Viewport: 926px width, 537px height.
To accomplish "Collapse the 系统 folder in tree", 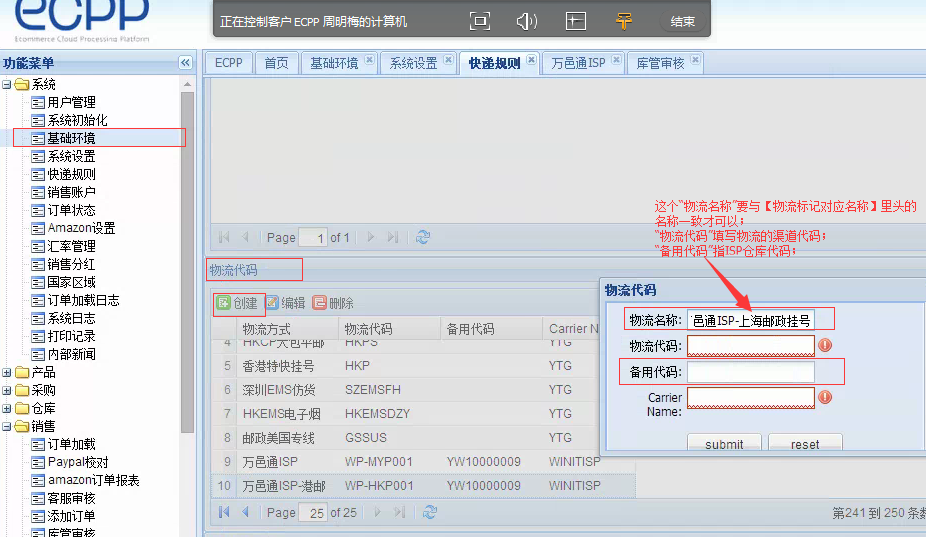I will (8, 84).
